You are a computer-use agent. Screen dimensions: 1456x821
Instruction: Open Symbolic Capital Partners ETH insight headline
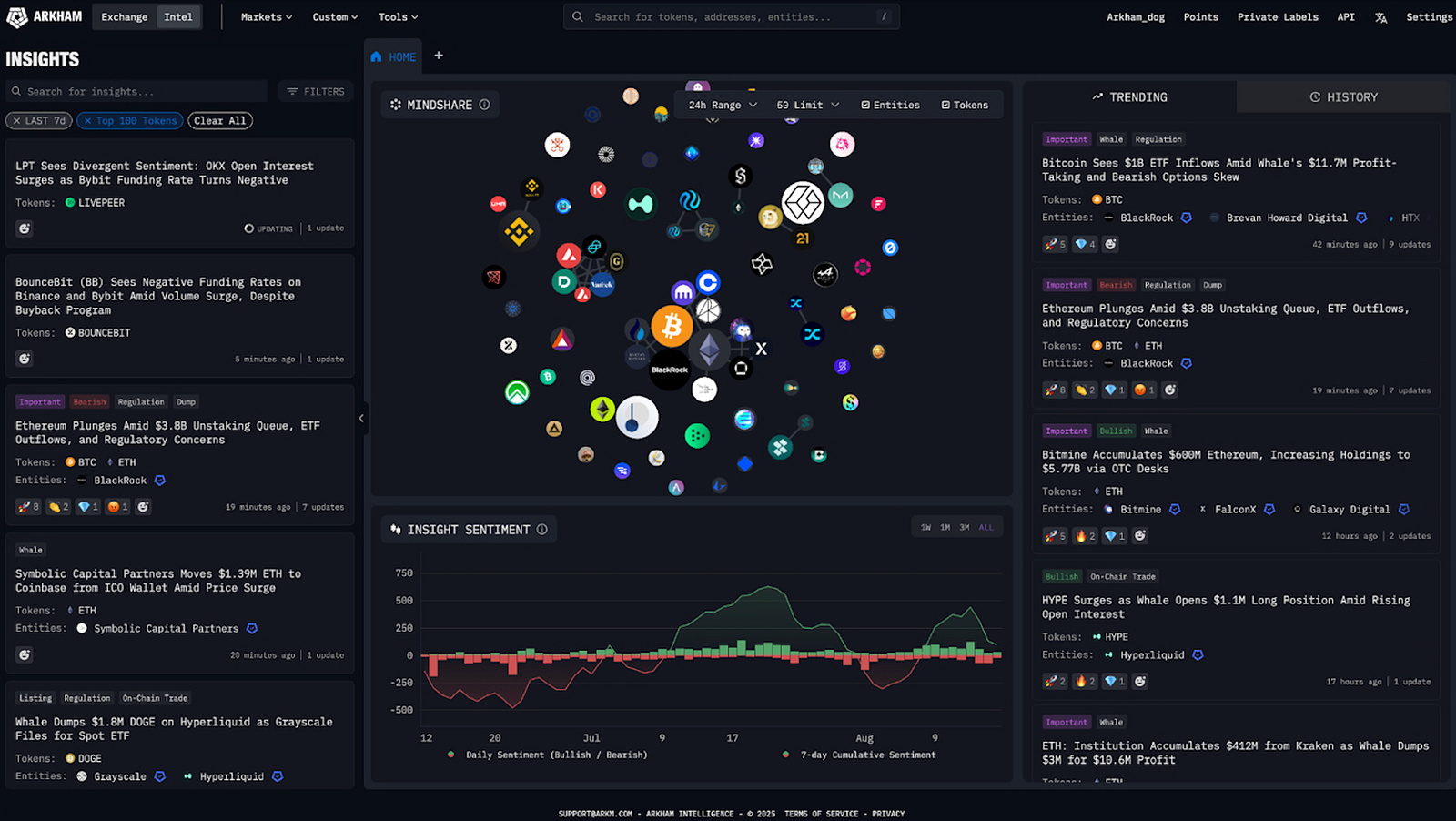tap(158, 581)
